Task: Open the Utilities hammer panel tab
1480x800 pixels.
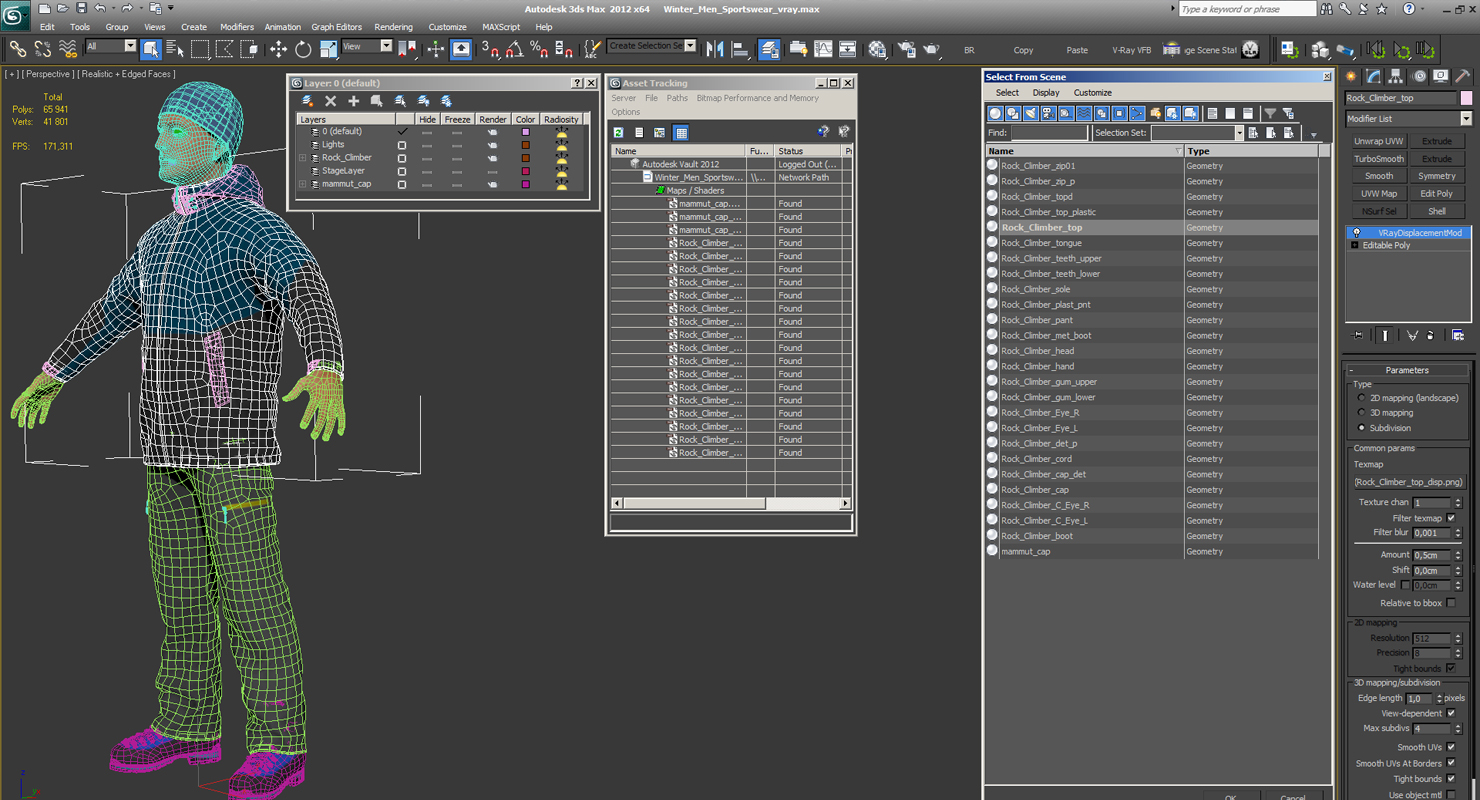Action: tap(1463, 76)
